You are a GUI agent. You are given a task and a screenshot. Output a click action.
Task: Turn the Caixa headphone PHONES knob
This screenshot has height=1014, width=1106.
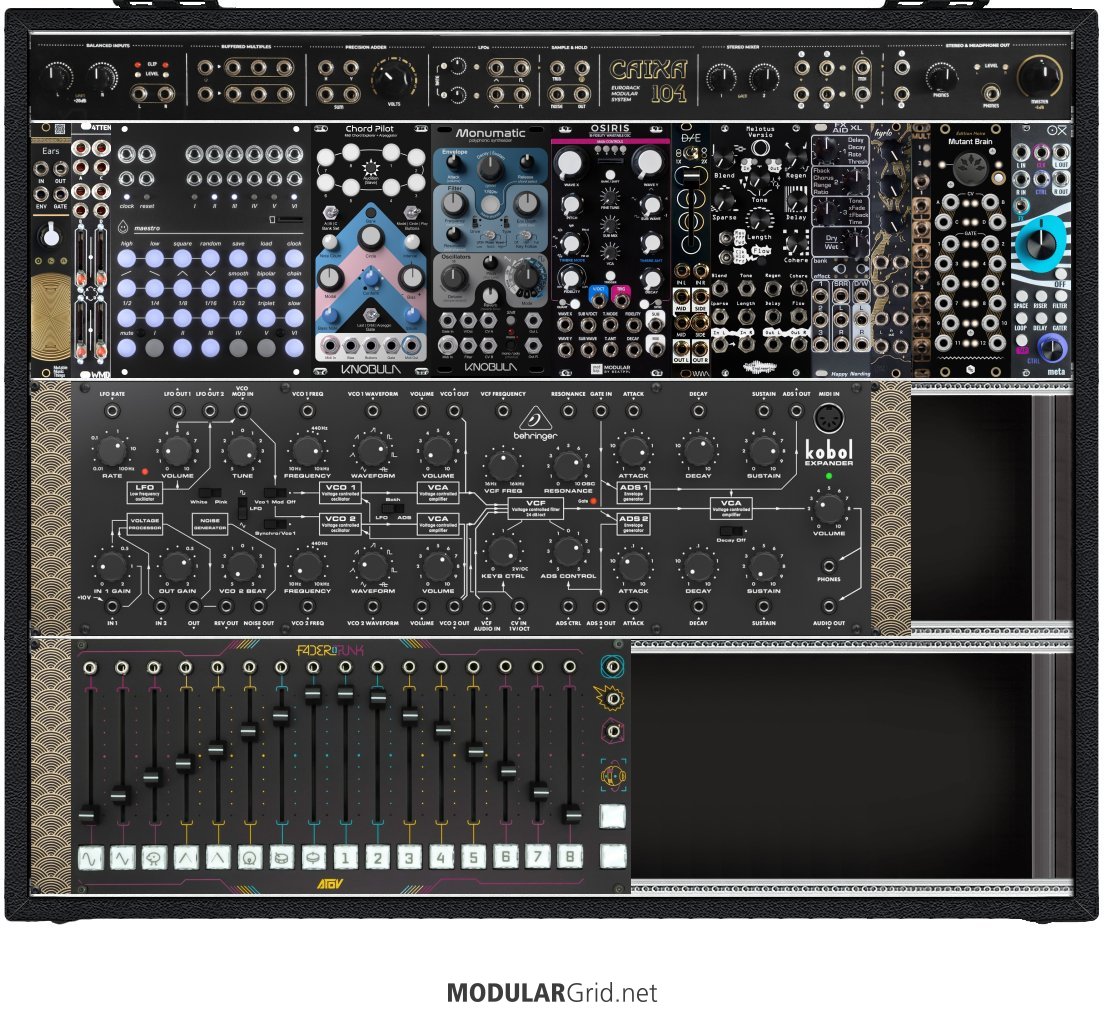click(941, 77)
